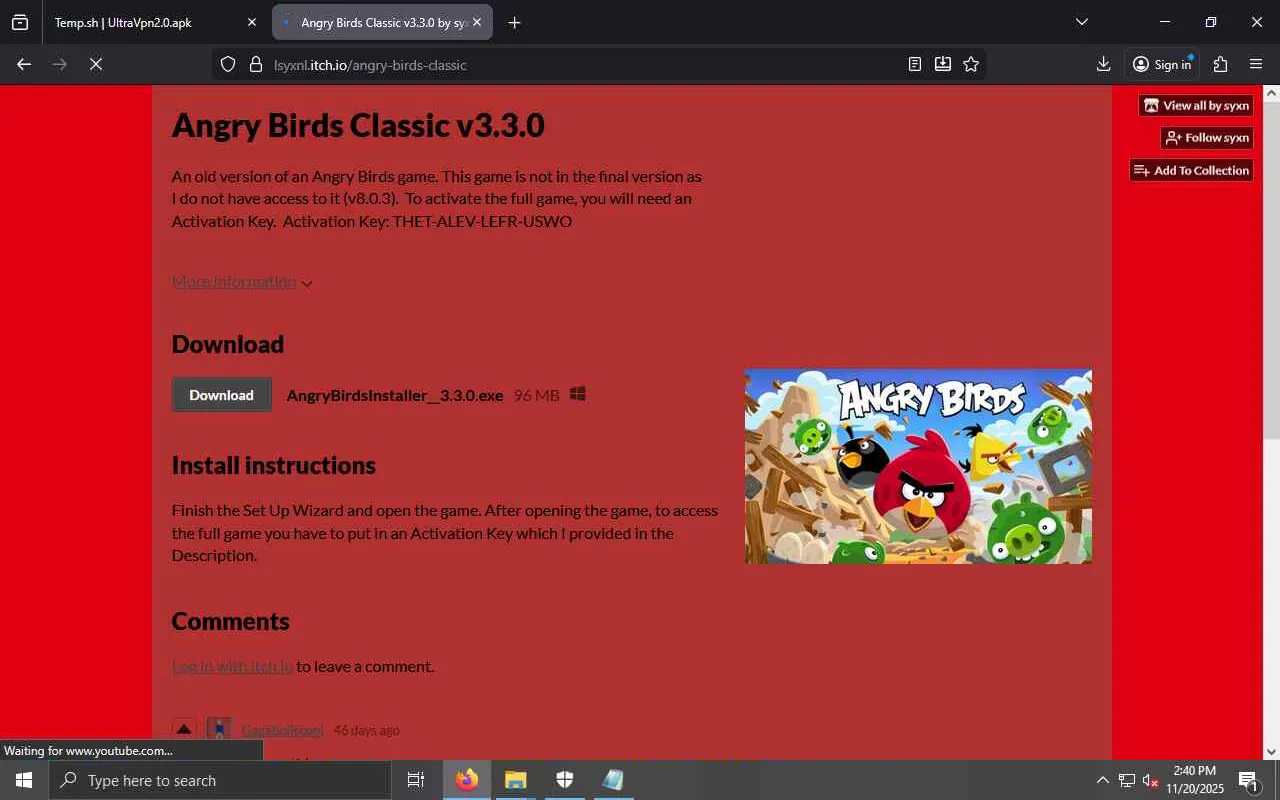Image resolution: width=1280 pixels, height=800 pixels.
Task: Stop loading the current page
Action: pyautogui.click(x=95, y=64)
